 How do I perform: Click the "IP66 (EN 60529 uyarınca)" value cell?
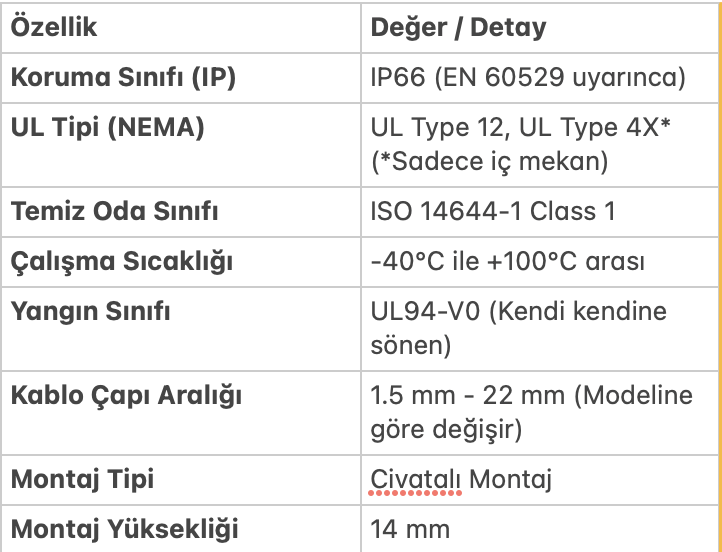click(527, 77)
